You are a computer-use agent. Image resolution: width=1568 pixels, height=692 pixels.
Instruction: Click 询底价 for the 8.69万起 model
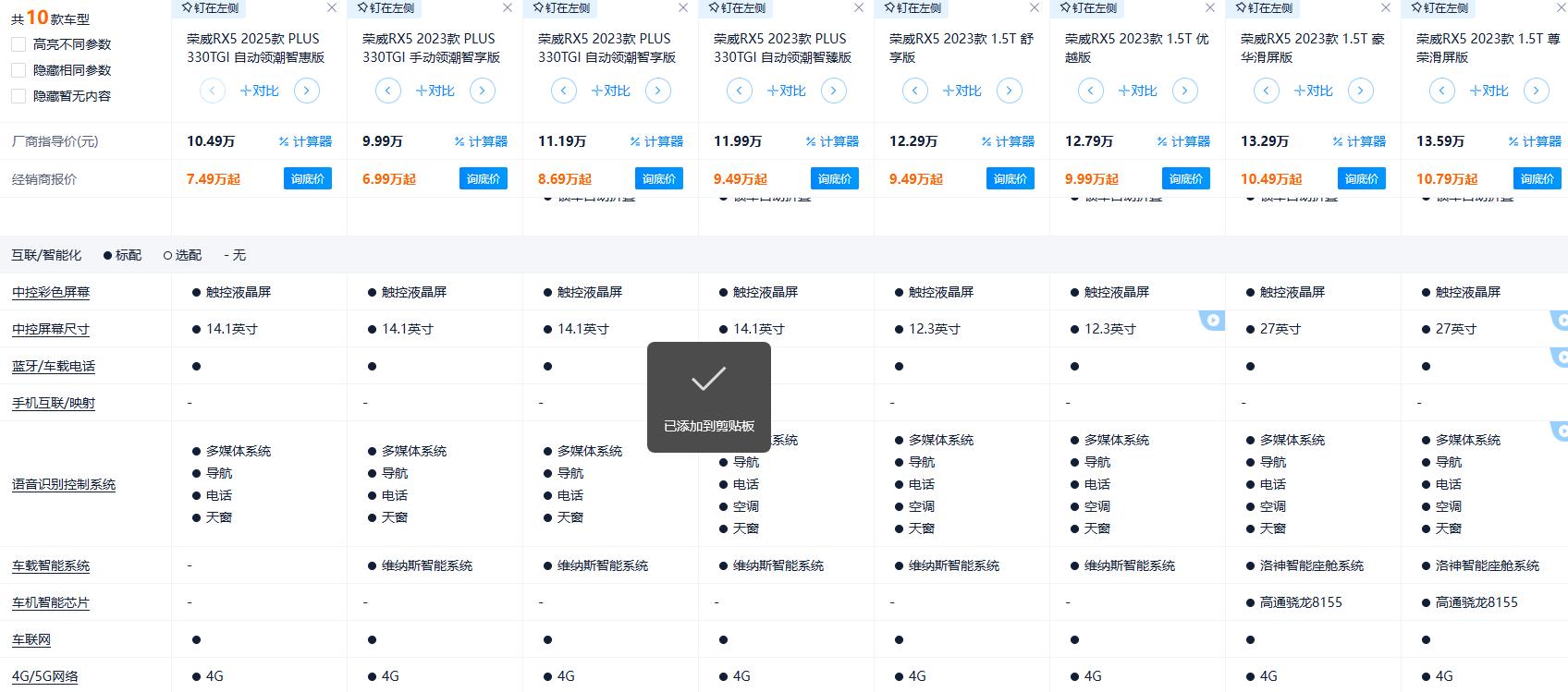point(659,178)
